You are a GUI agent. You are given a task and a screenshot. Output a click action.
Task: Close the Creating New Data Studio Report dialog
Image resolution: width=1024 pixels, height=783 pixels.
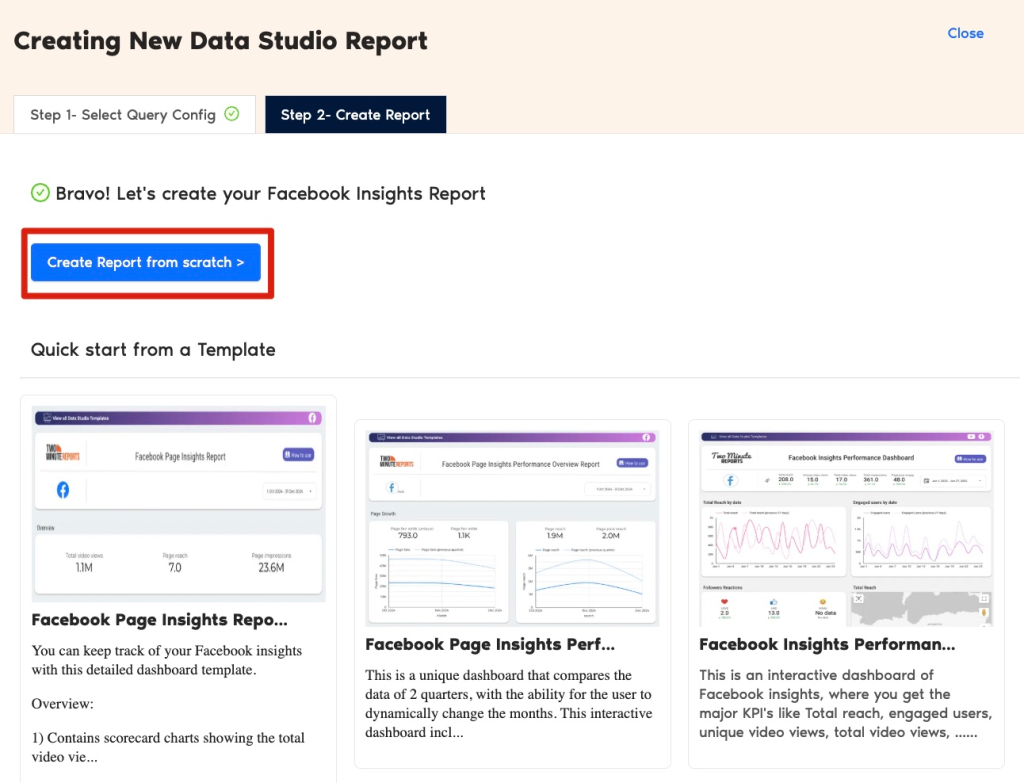tap(965, 33)
